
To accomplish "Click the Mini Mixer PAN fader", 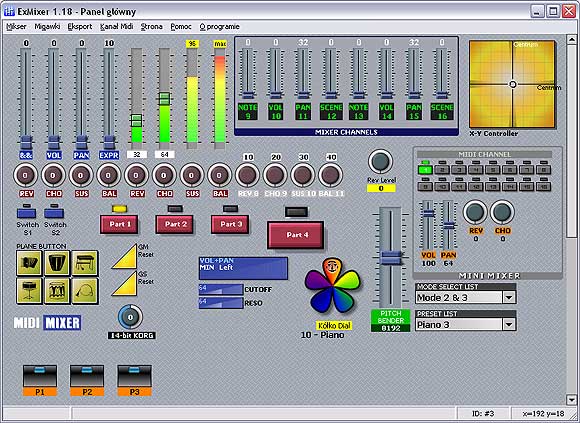I will [x=448, y=225].
